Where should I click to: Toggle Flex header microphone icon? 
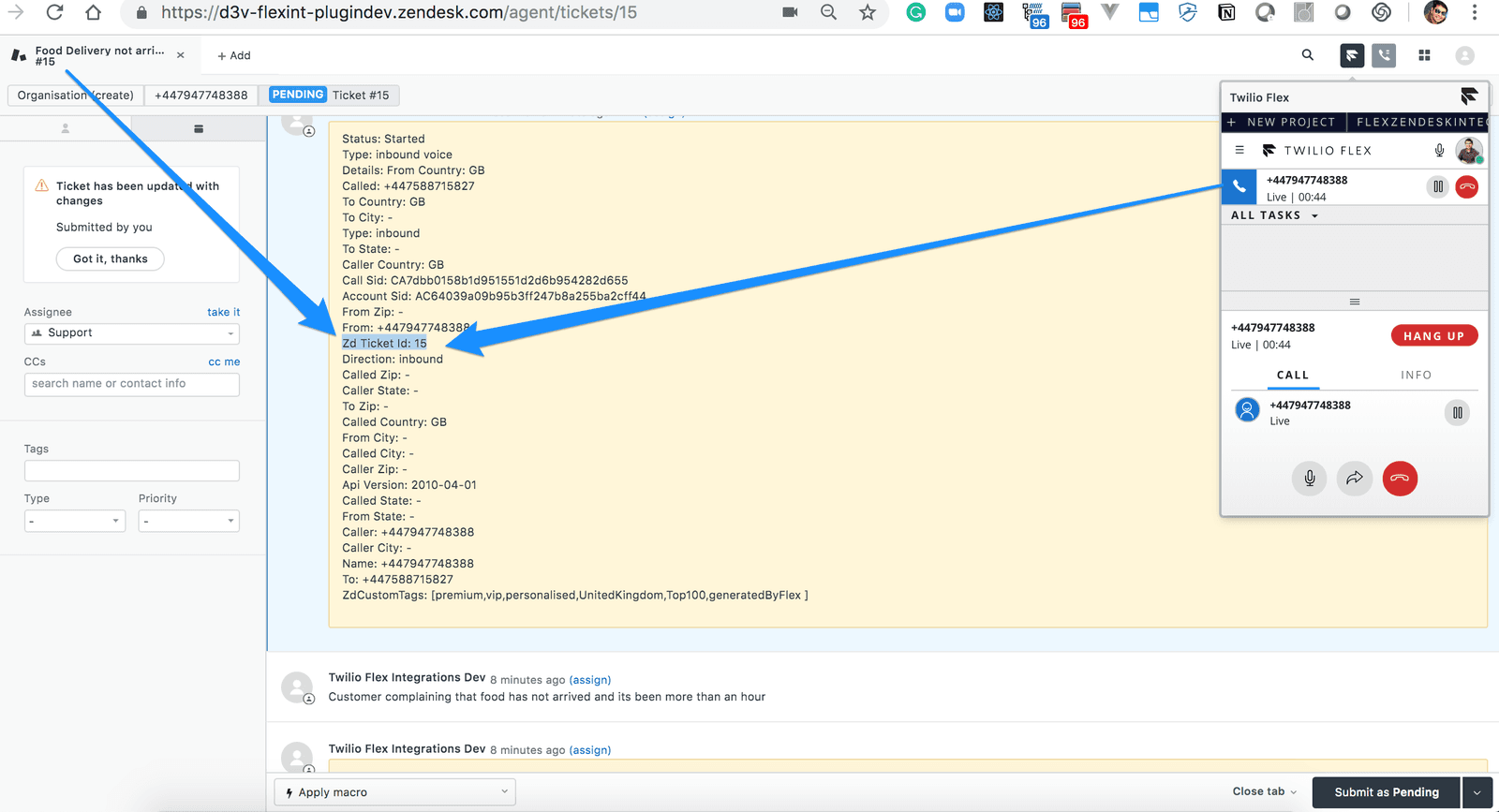(x=1440, y=150)
